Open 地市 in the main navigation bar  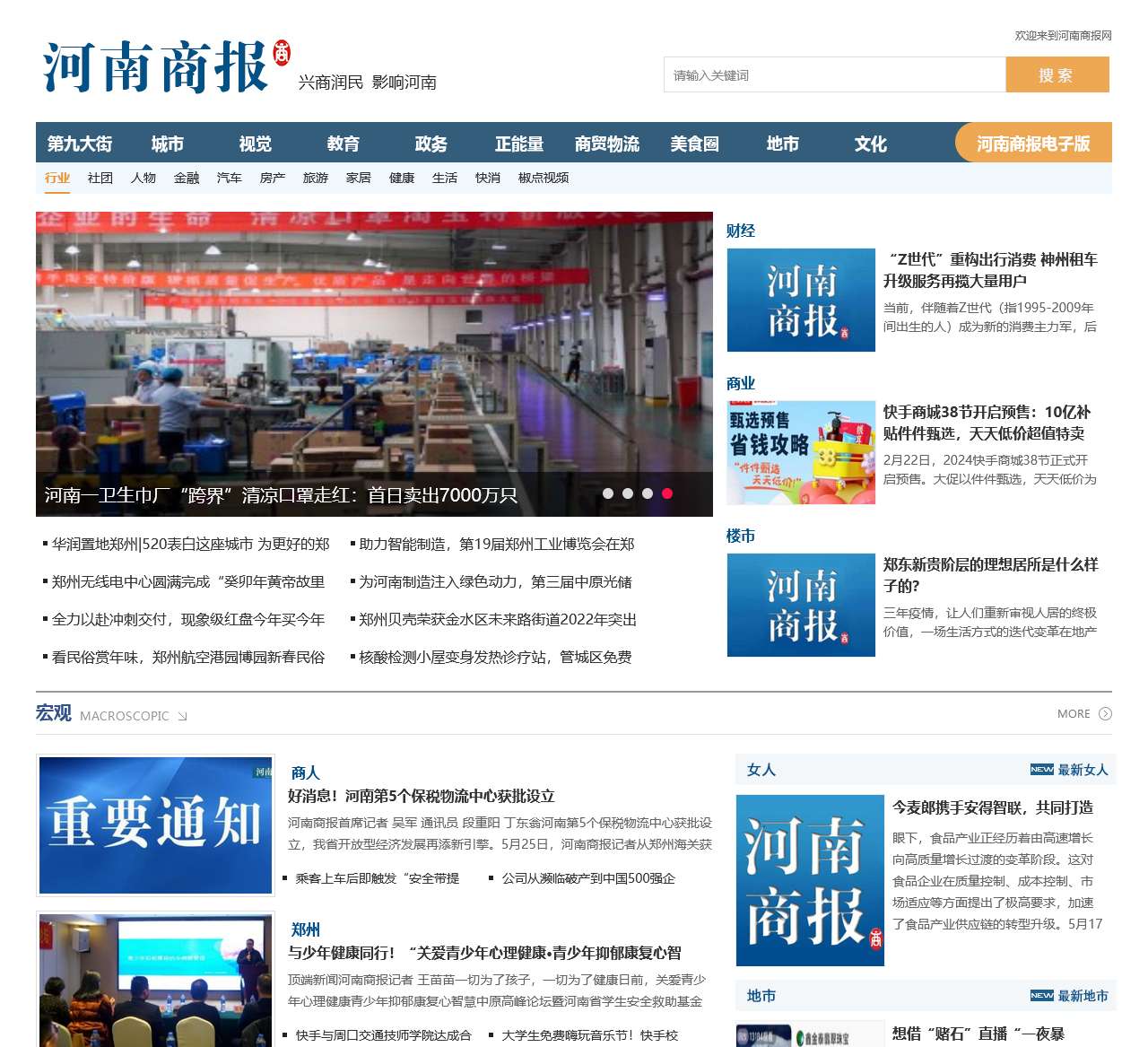click(783, 144)
